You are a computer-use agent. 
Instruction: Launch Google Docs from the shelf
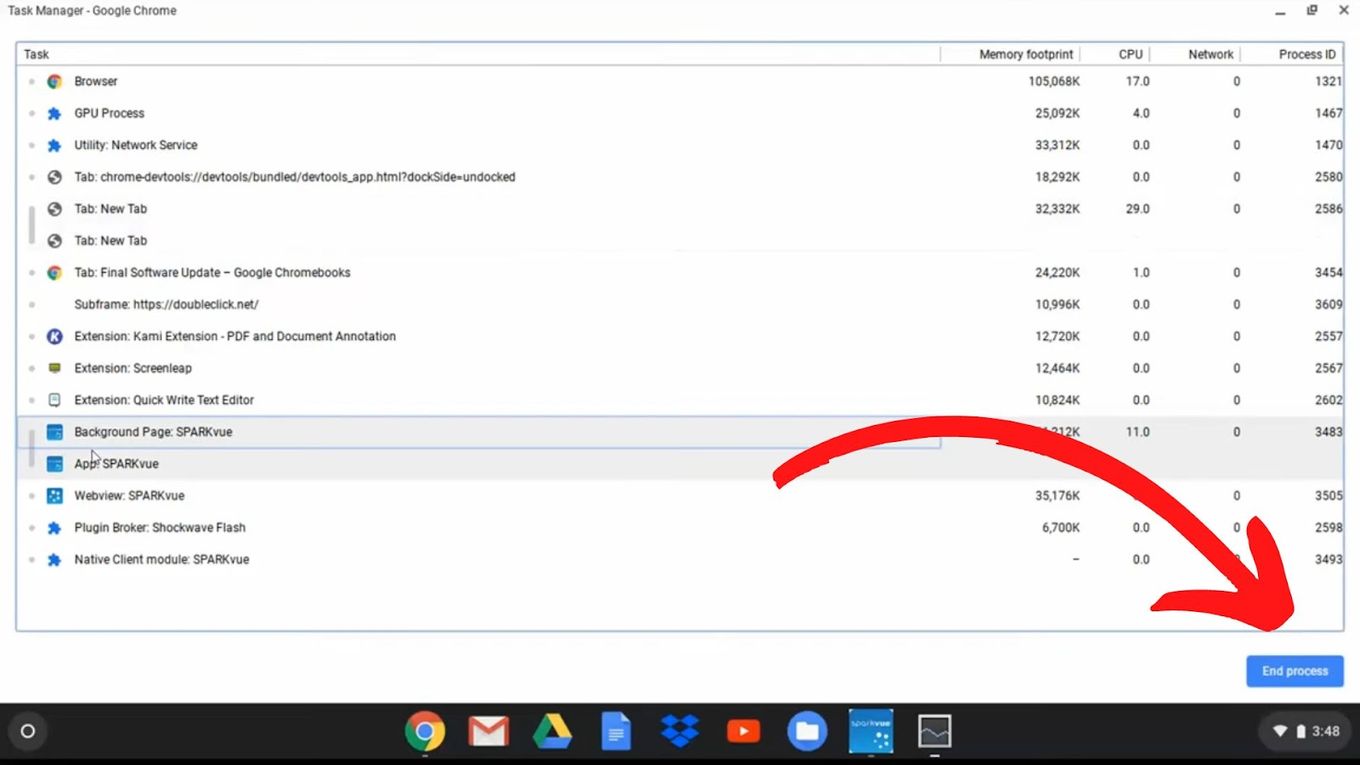[x=616, y=731]
